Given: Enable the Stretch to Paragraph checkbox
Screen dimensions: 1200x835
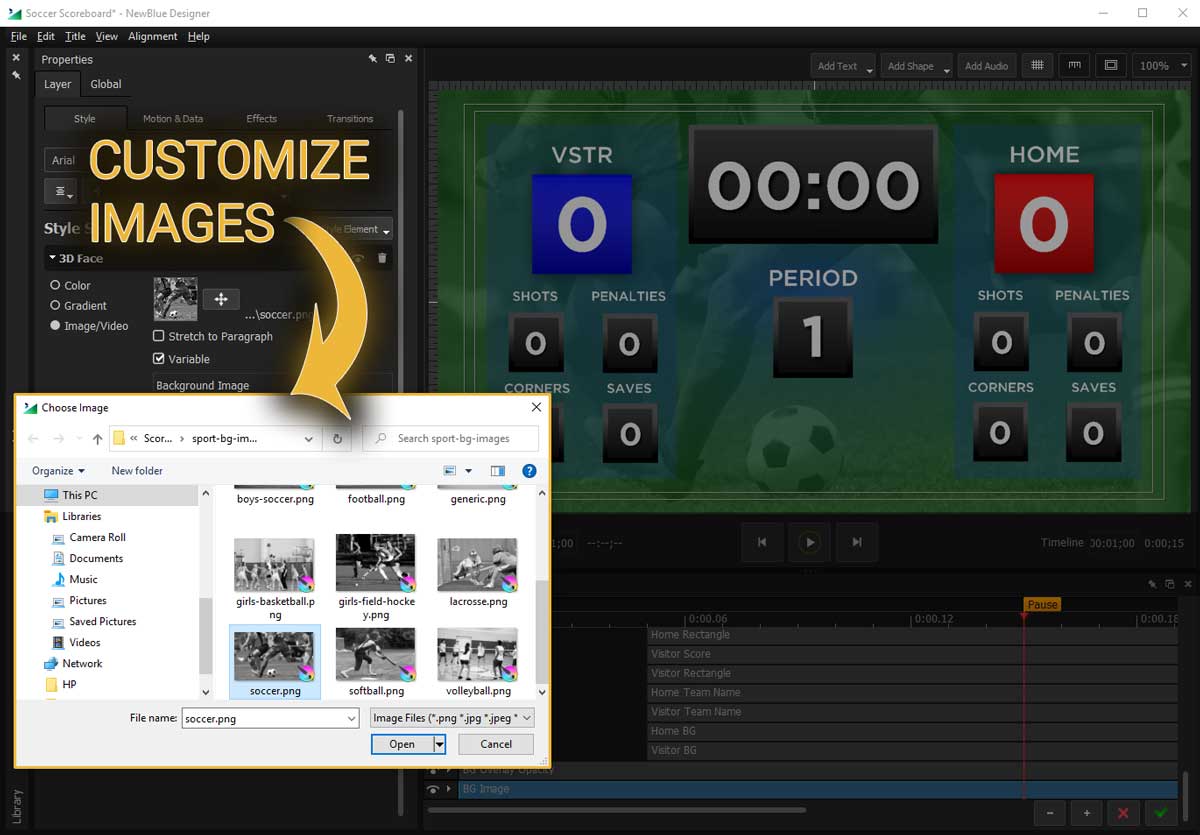Looking at the screenshot, I should [158, 336].
